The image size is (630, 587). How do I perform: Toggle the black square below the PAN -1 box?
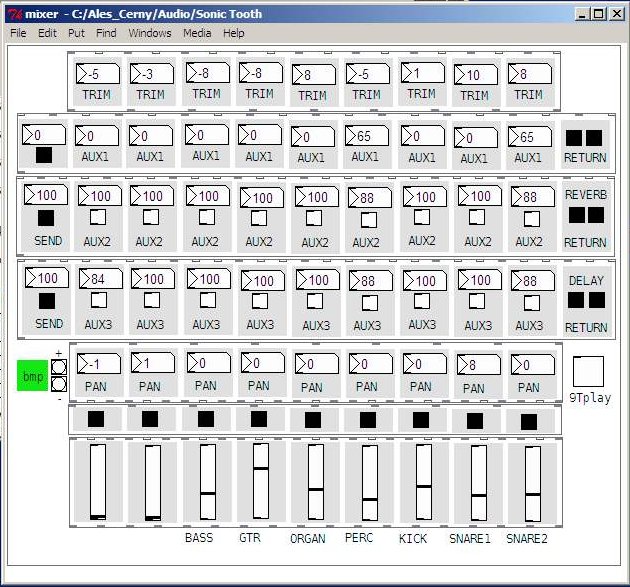point(96,419)
